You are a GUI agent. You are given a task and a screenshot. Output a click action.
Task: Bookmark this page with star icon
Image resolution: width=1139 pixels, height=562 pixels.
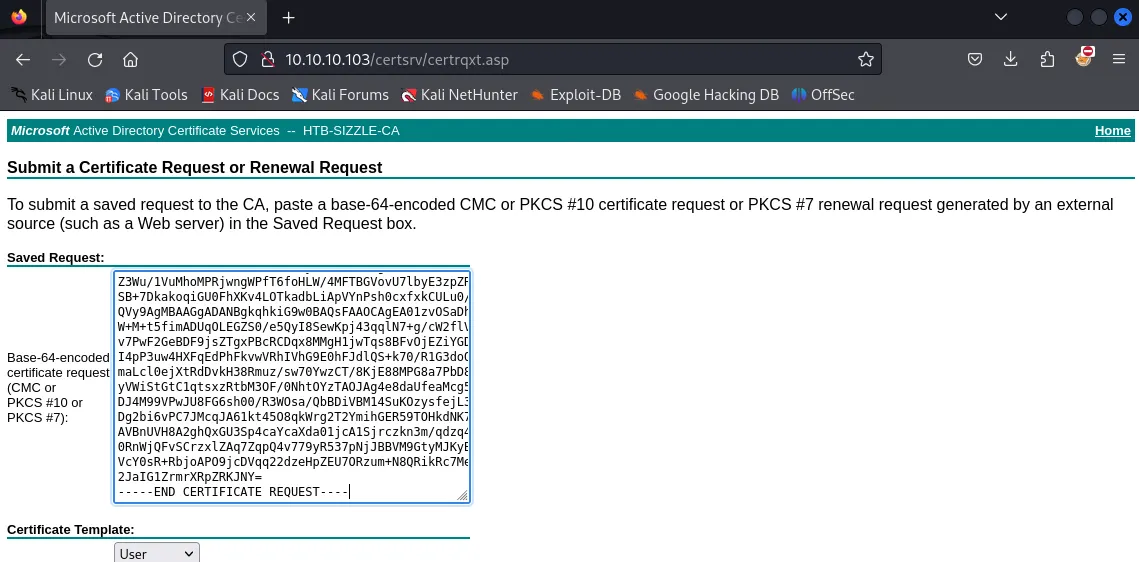point(865,60)
